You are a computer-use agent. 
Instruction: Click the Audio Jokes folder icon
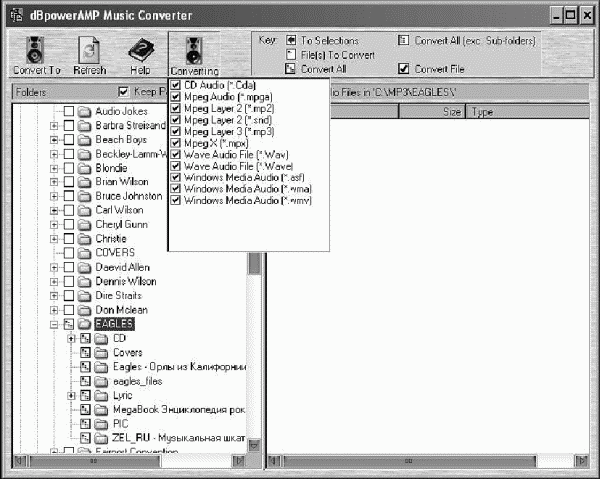pos(84,112)
